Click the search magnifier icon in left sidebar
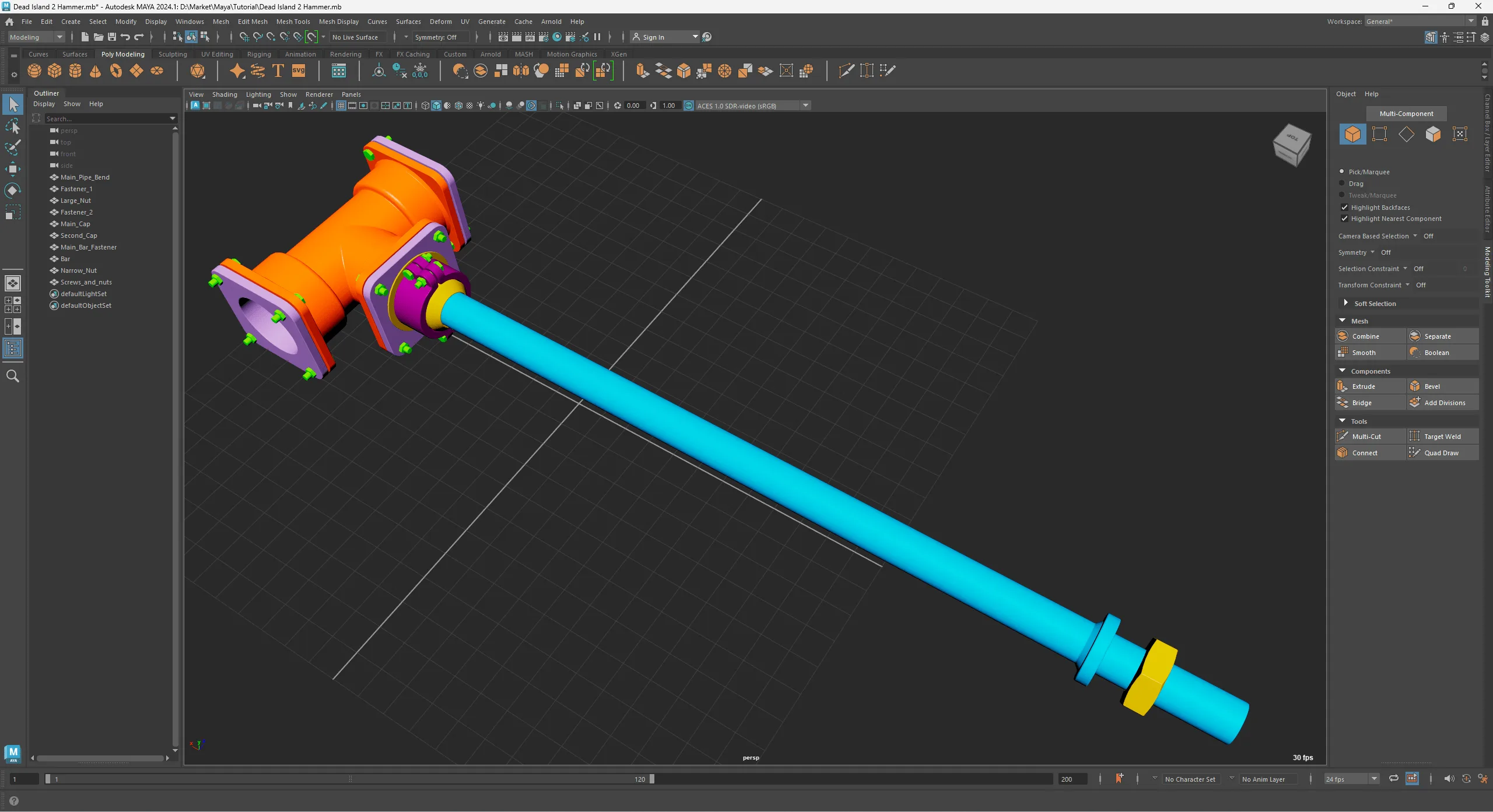The height and width of the screenshot is (812, 1493). tap(13, 376)
